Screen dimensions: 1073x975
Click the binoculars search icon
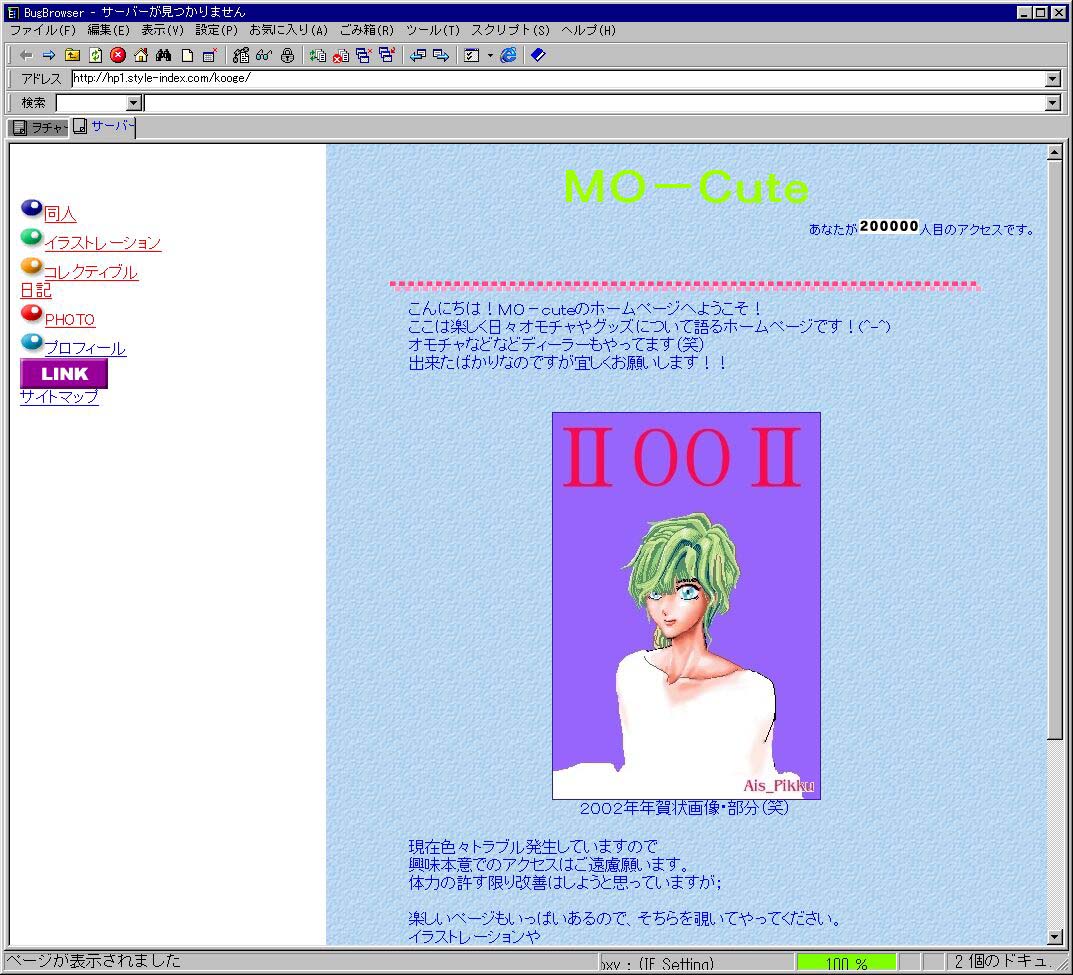(x=164, y=55)
